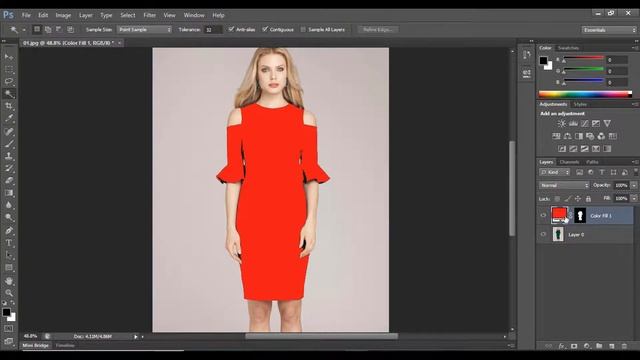Click the Create new layer button
The image size is (640, 360).
tap(611, 346)
